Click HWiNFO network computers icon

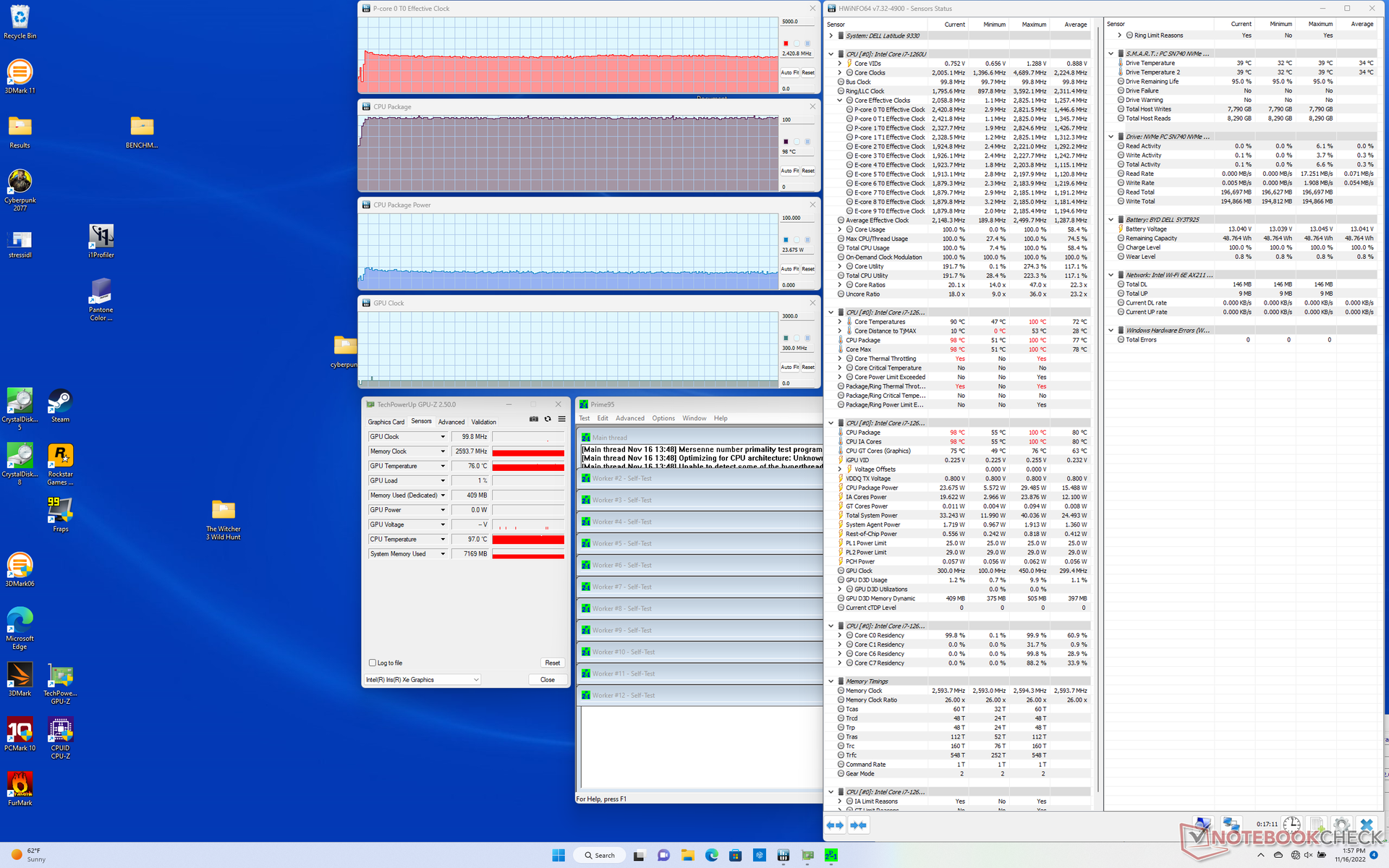[1231, 825]
